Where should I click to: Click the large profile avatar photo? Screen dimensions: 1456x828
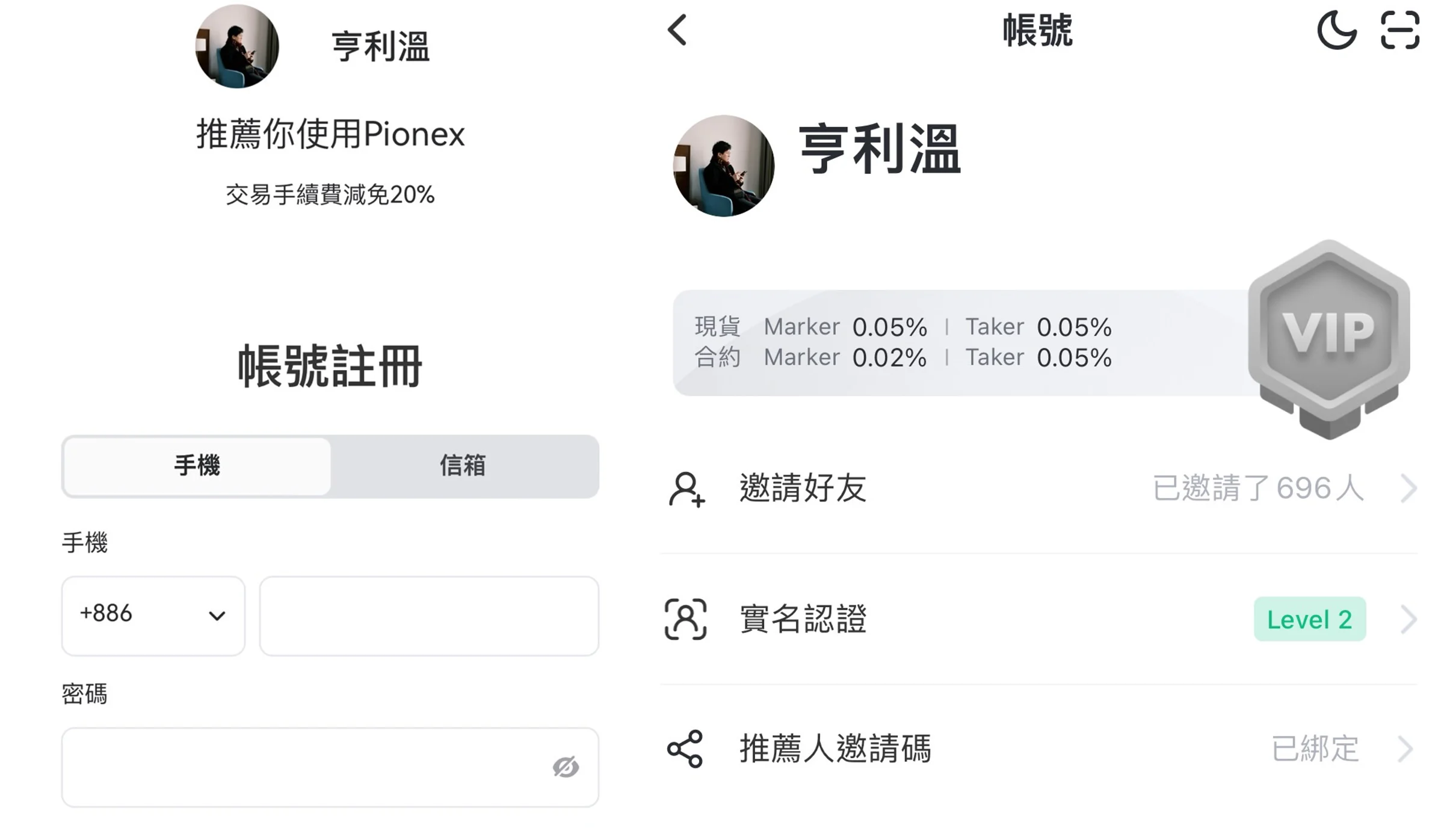click(x=723, y=166)
